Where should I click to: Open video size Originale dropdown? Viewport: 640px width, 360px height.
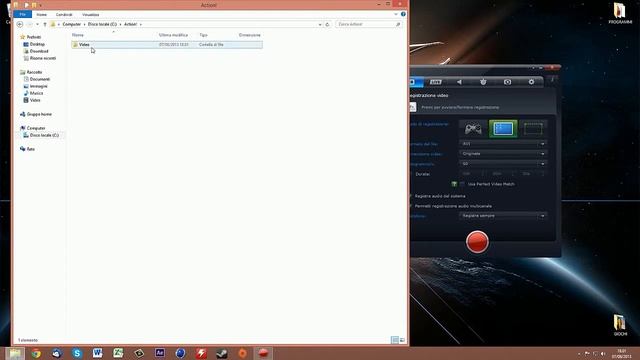(x=503, y=154)
